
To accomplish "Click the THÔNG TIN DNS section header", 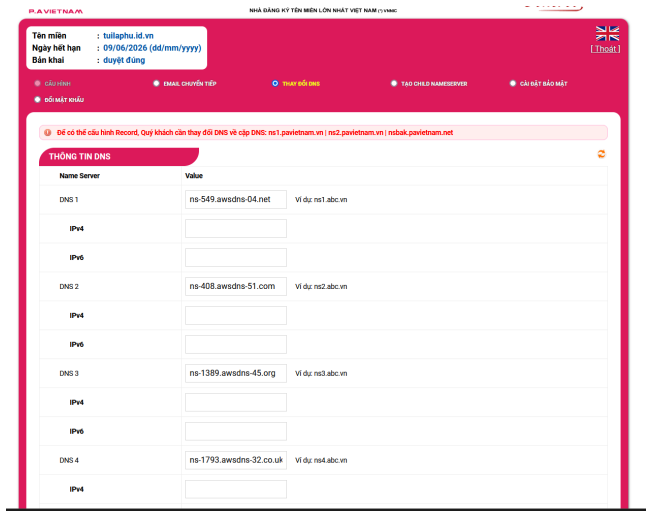I will pyautogui.click(x=119, y=156).
